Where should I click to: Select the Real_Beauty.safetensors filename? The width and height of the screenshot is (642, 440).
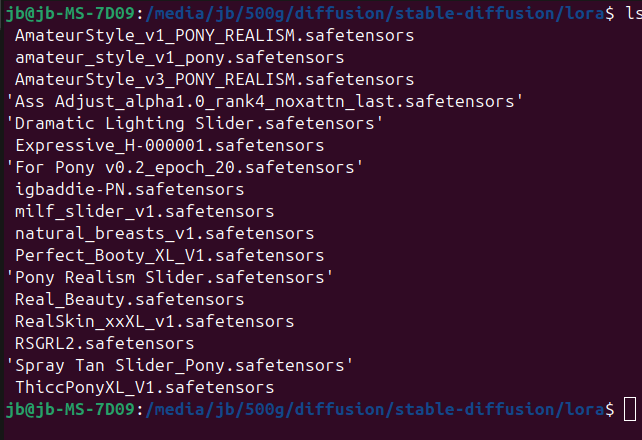[125, 299]
